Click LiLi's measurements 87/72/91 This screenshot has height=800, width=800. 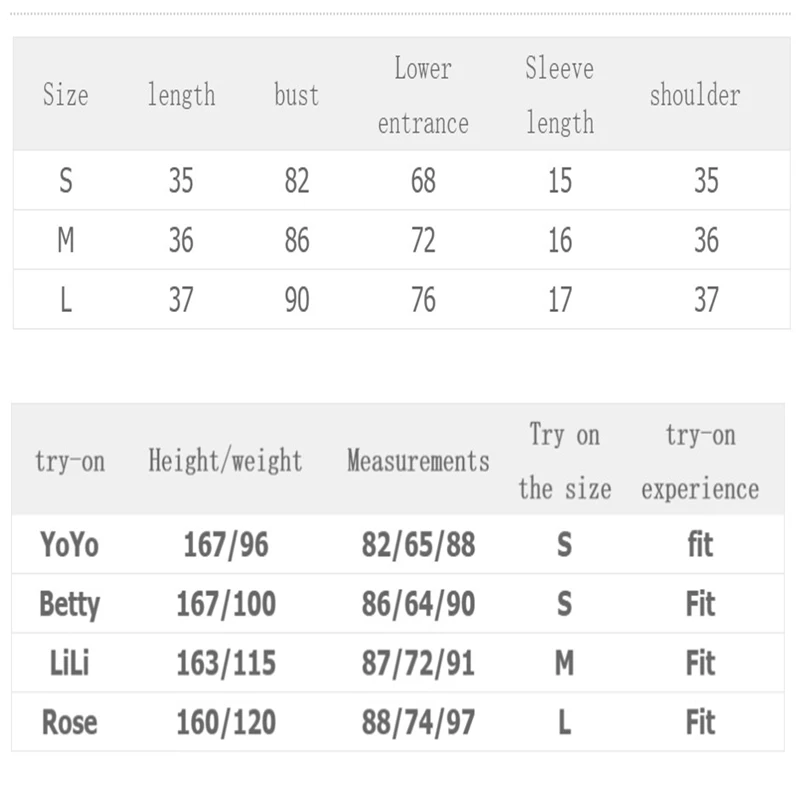click(x=418, y=663)
